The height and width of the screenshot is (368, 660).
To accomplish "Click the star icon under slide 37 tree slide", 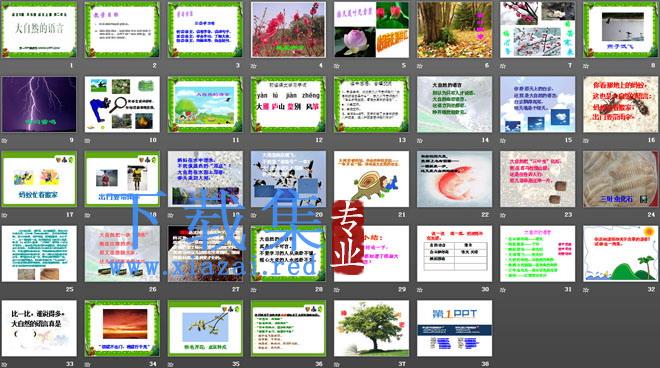I will pyautogui.click(x=337, y=364).
